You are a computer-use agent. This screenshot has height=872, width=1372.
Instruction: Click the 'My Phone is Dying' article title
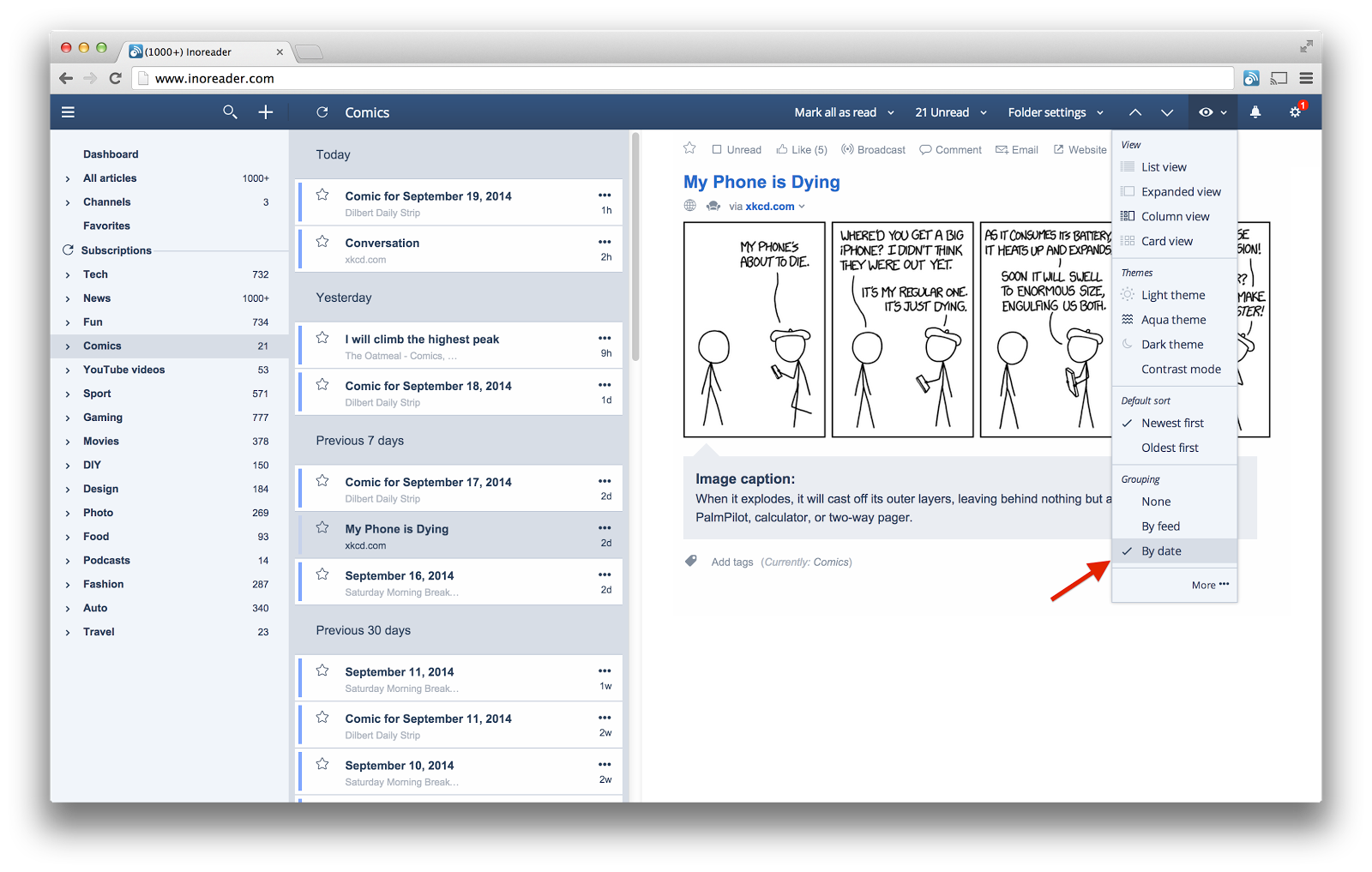[761, 182]
